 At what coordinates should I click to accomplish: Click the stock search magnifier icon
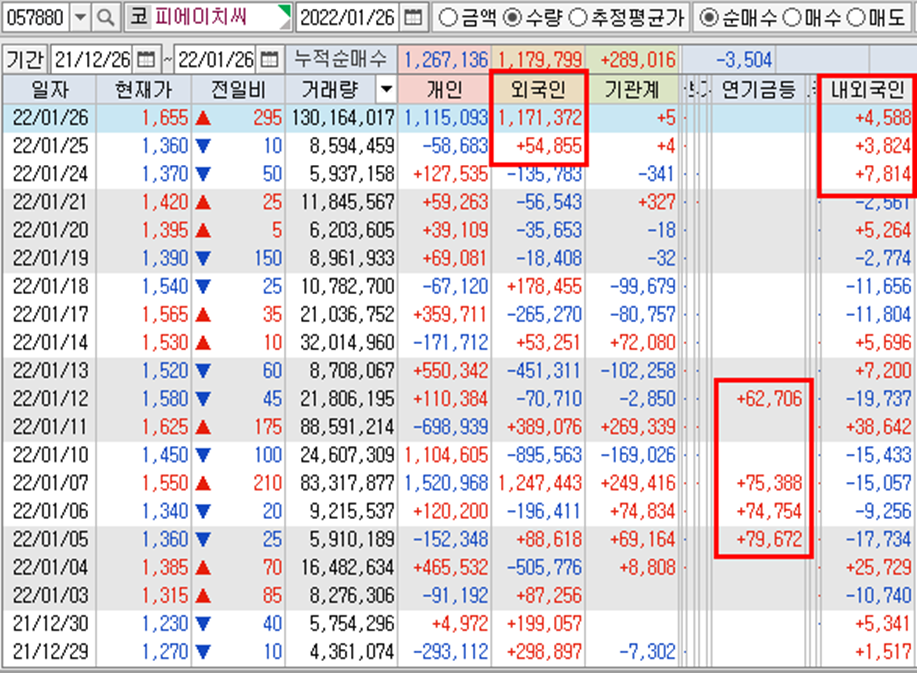point(105,18)
